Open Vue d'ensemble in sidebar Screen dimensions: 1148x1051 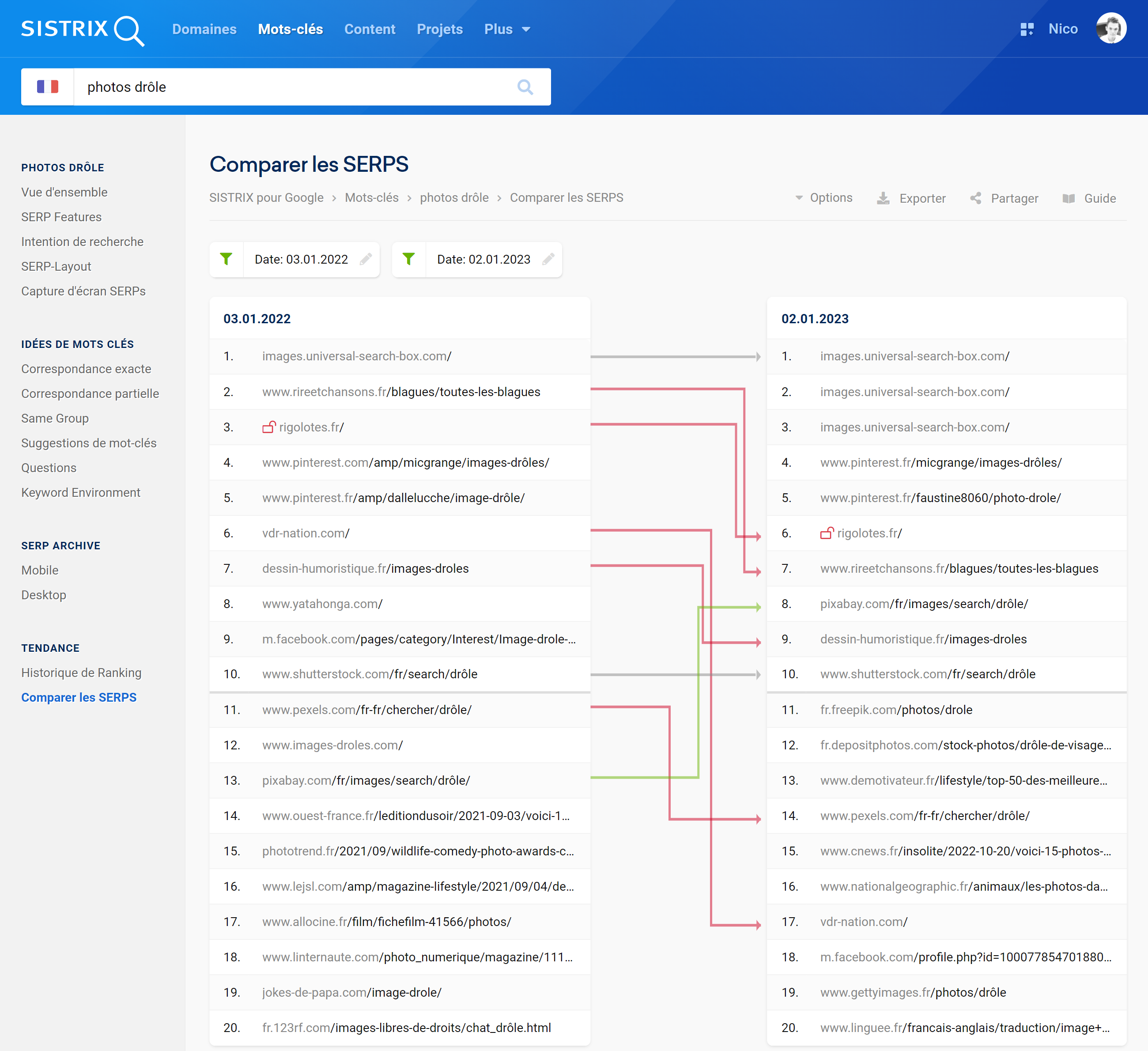click(64, 192)
